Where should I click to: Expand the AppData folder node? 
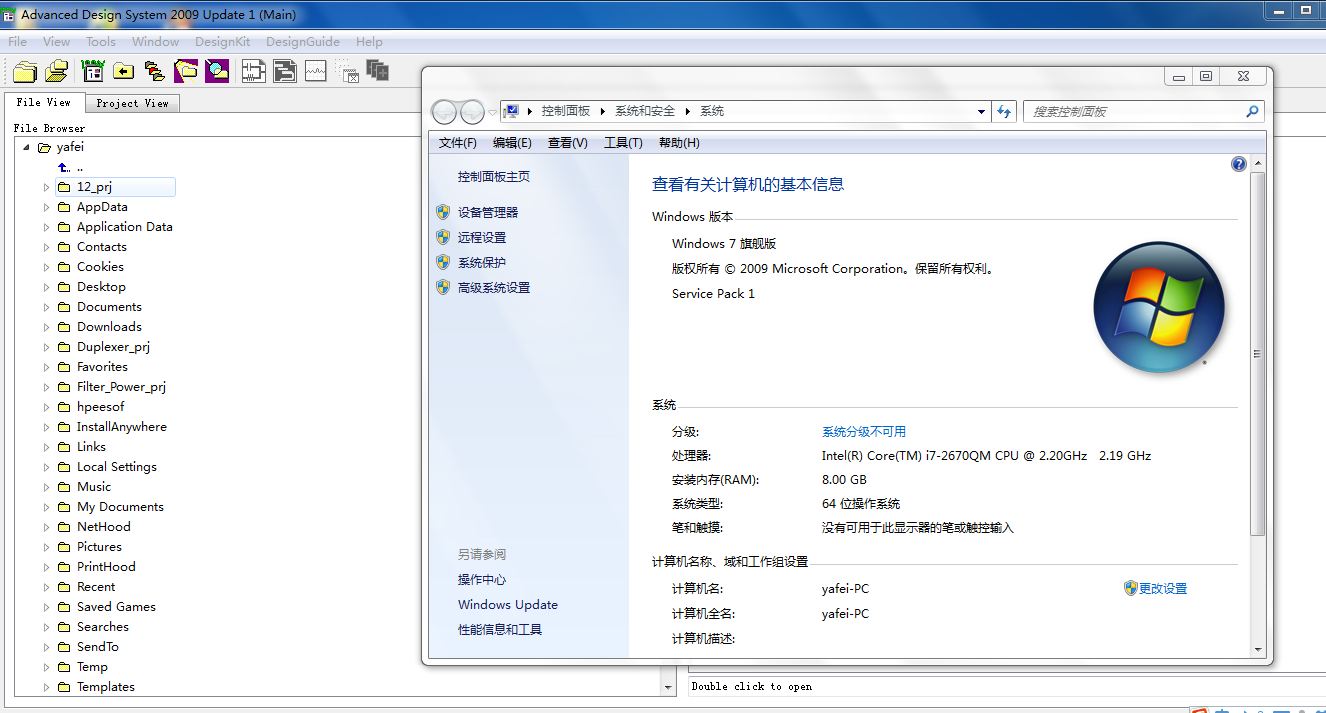[46, 207]
